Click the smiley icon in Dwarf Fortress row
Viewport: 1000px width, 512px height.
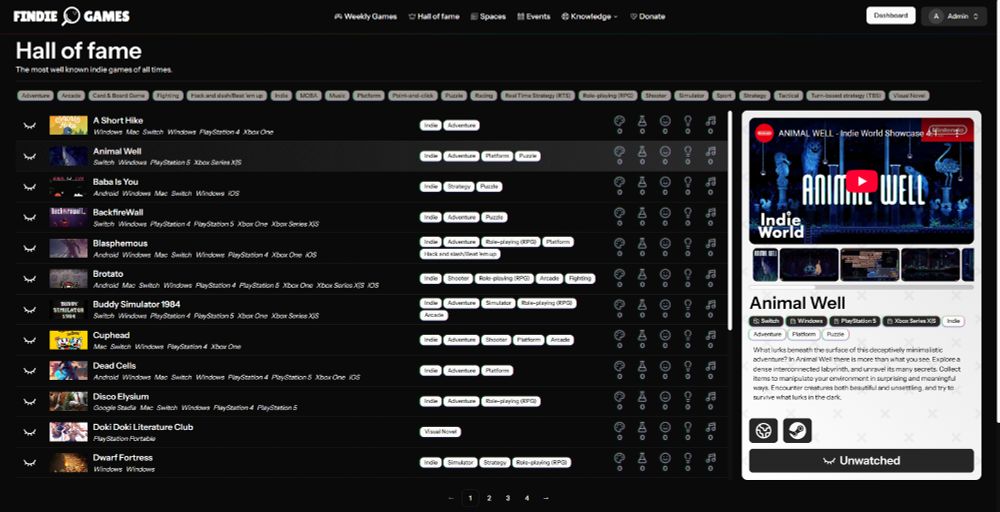[665, 457]
